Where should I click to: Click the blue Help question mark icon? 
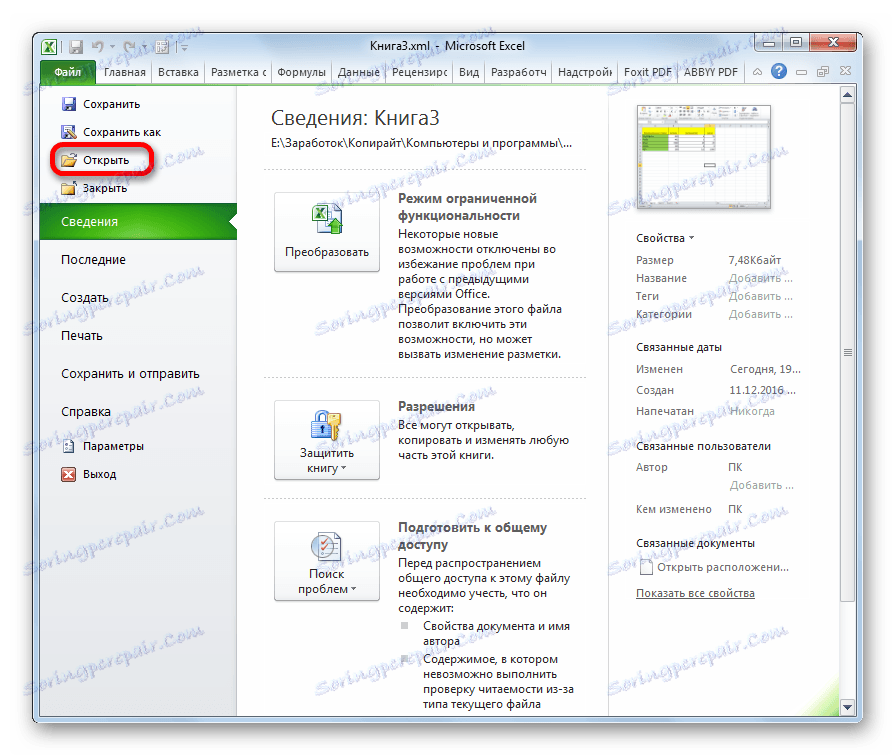[779, 71]
